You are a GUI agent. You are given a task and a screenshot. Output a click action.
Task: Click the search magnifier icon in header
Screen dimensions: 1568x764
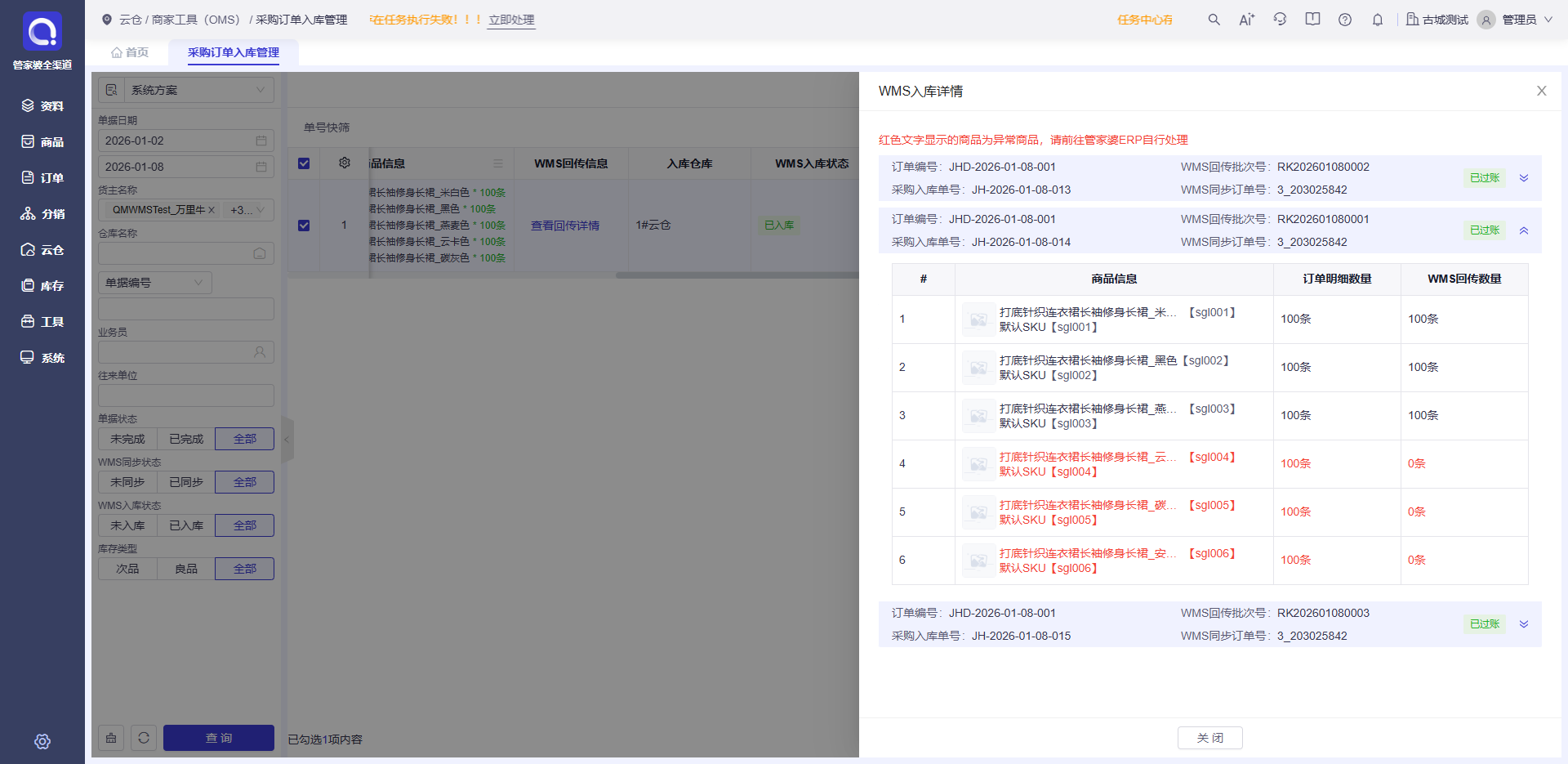tap(1214, 20)
